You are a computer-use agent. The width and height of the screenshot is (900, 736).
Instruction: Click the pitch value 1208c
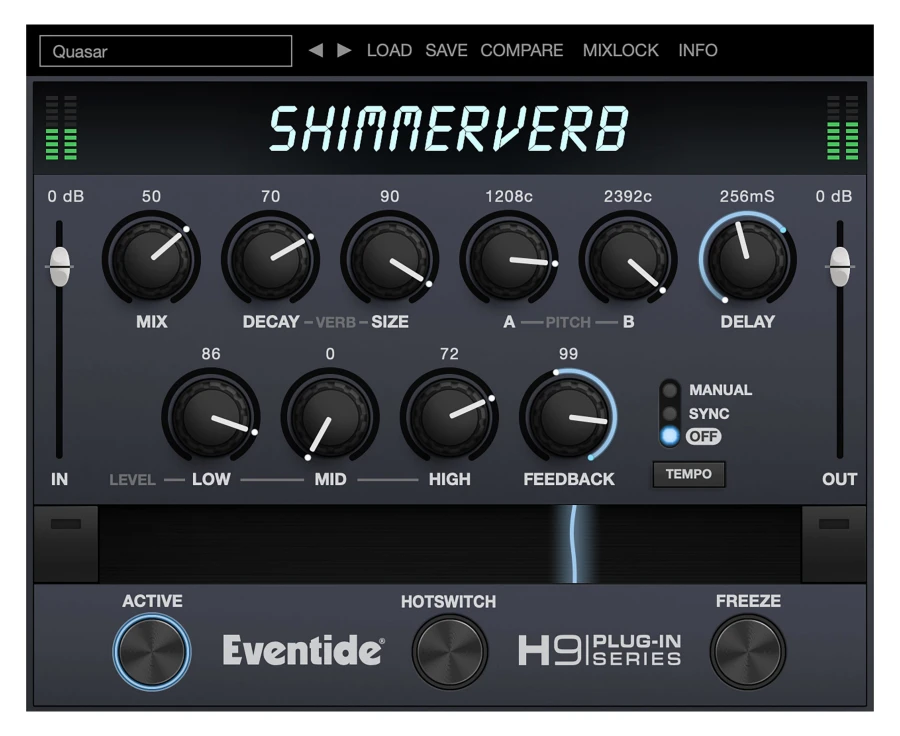(x=509, y=196)
